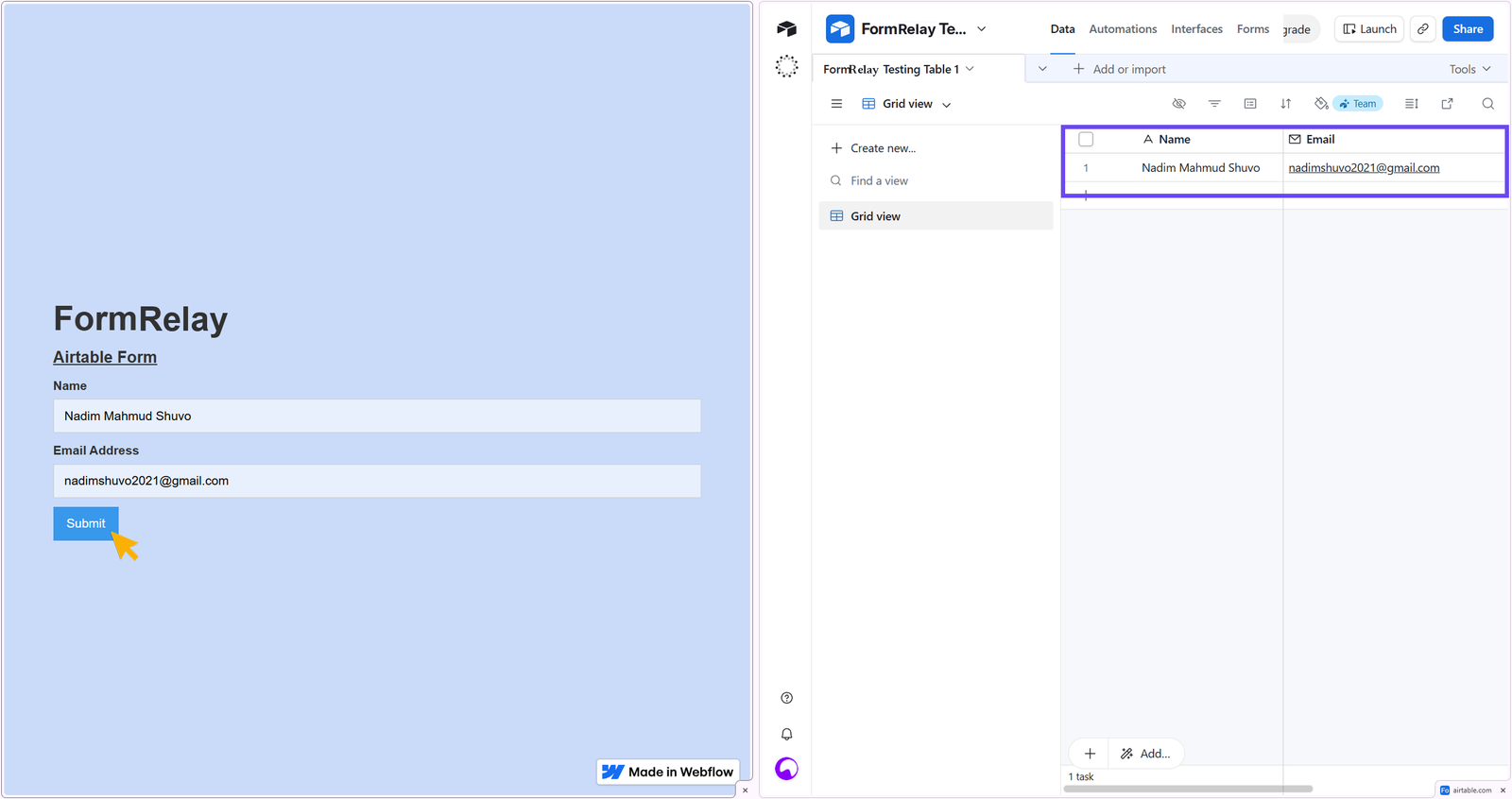Viewport: 1512px width, 799px height.
Task: Click the horizontal scrollbar under the grid
Action: pos(1188,789)
